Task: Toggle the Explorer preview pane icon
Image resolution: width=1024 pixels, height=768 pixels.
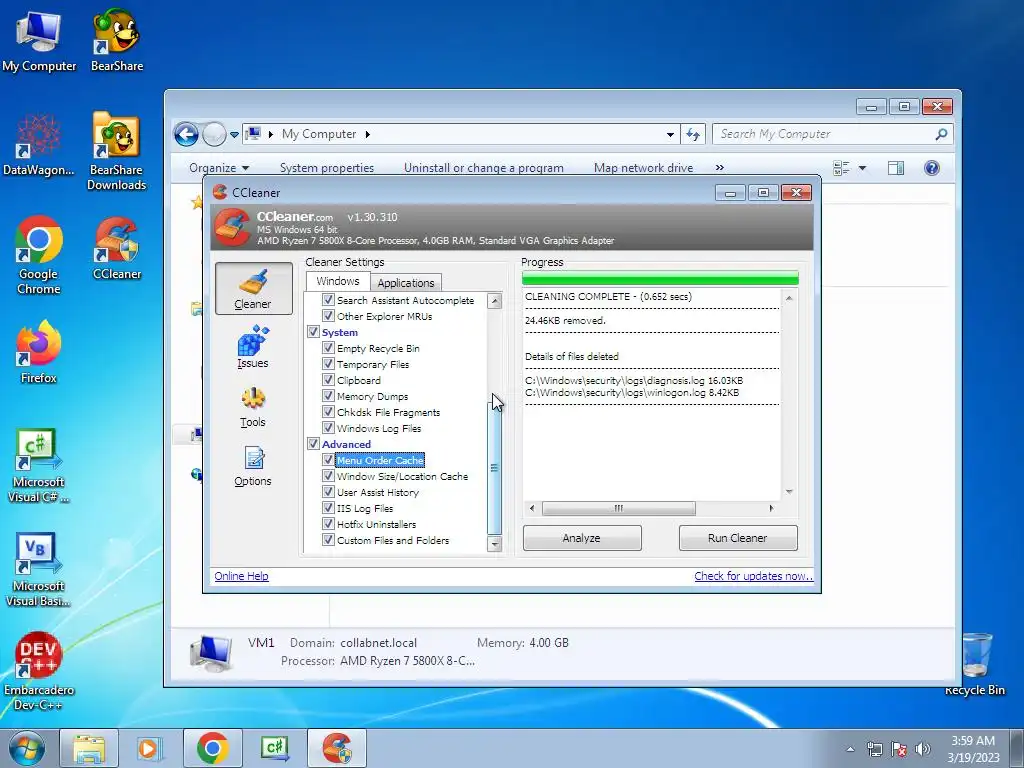Action: 896,168
